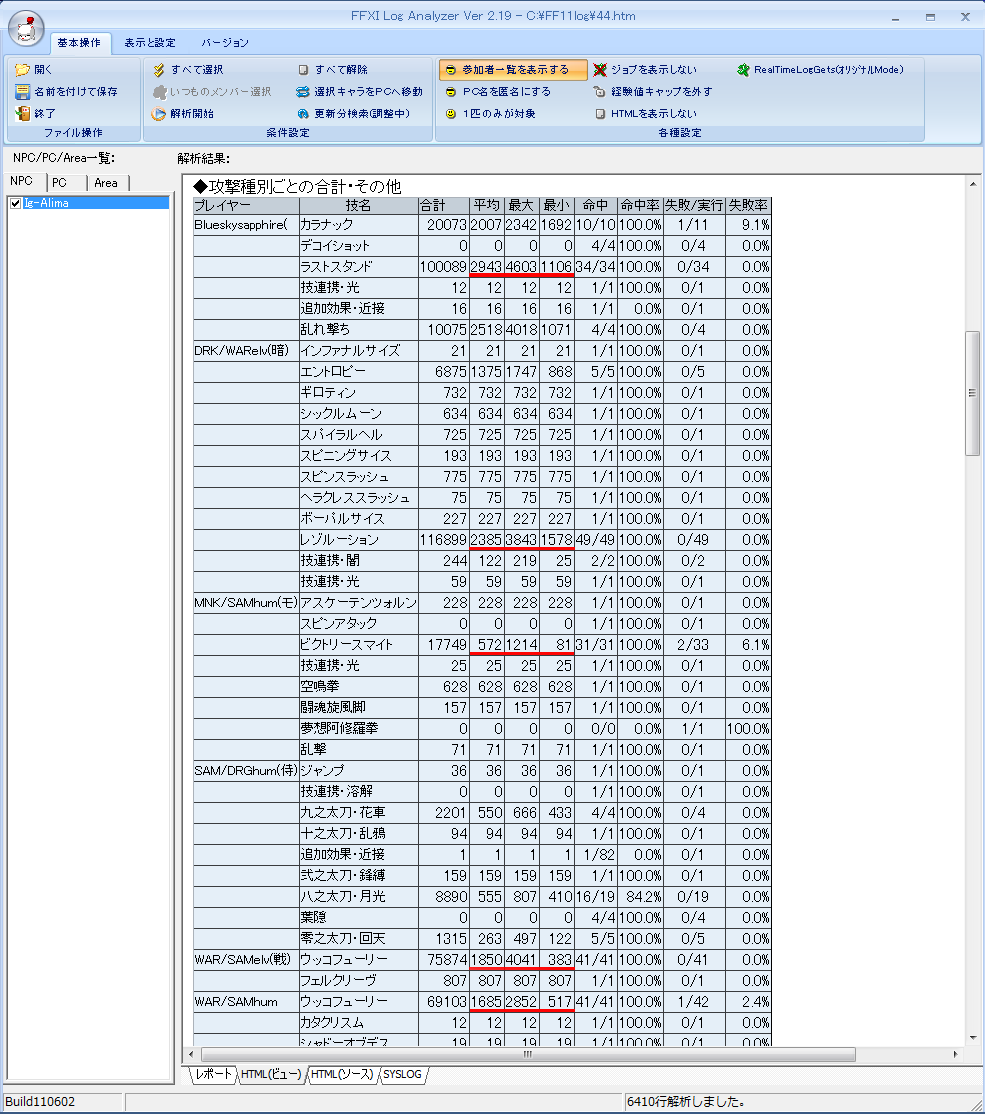Image resolution: width=985 pixels, height=1114 pixels.
Task: Click 選択キャラをPCへ移動 icon
Action: pyautogui.click(x=304, y=92)
